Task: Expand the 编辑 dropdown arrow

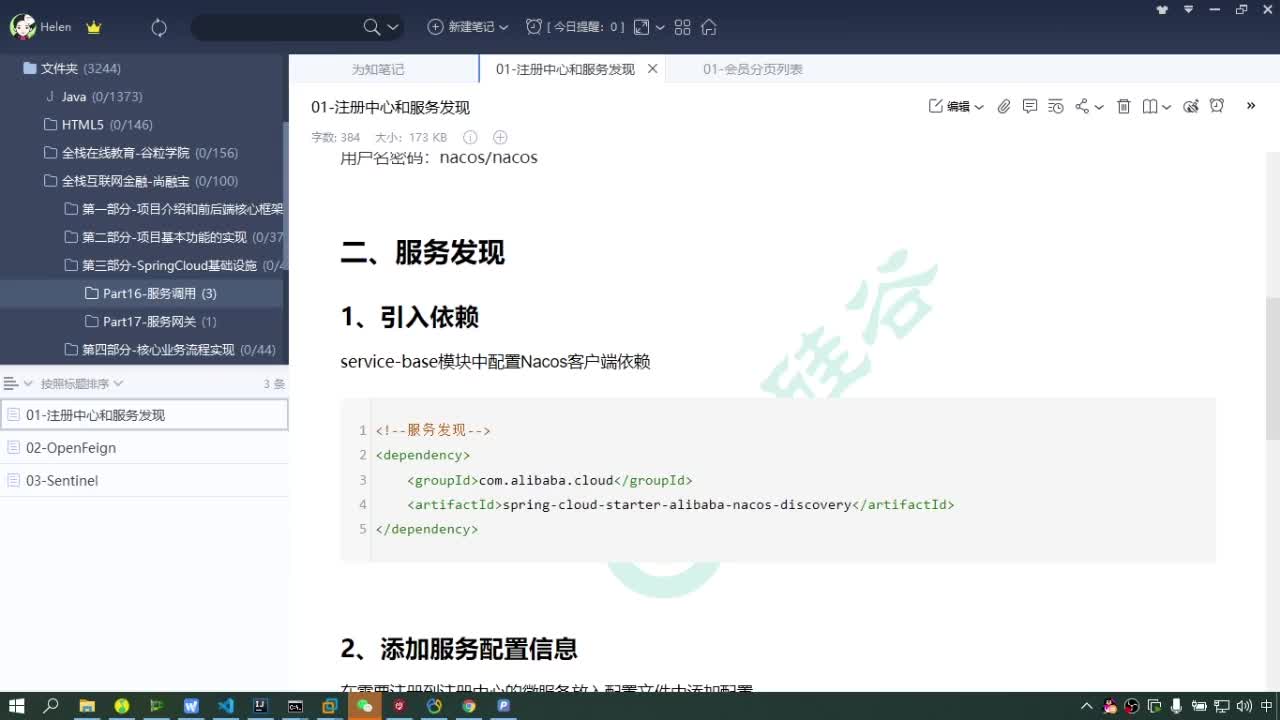Action: point(979,107)
